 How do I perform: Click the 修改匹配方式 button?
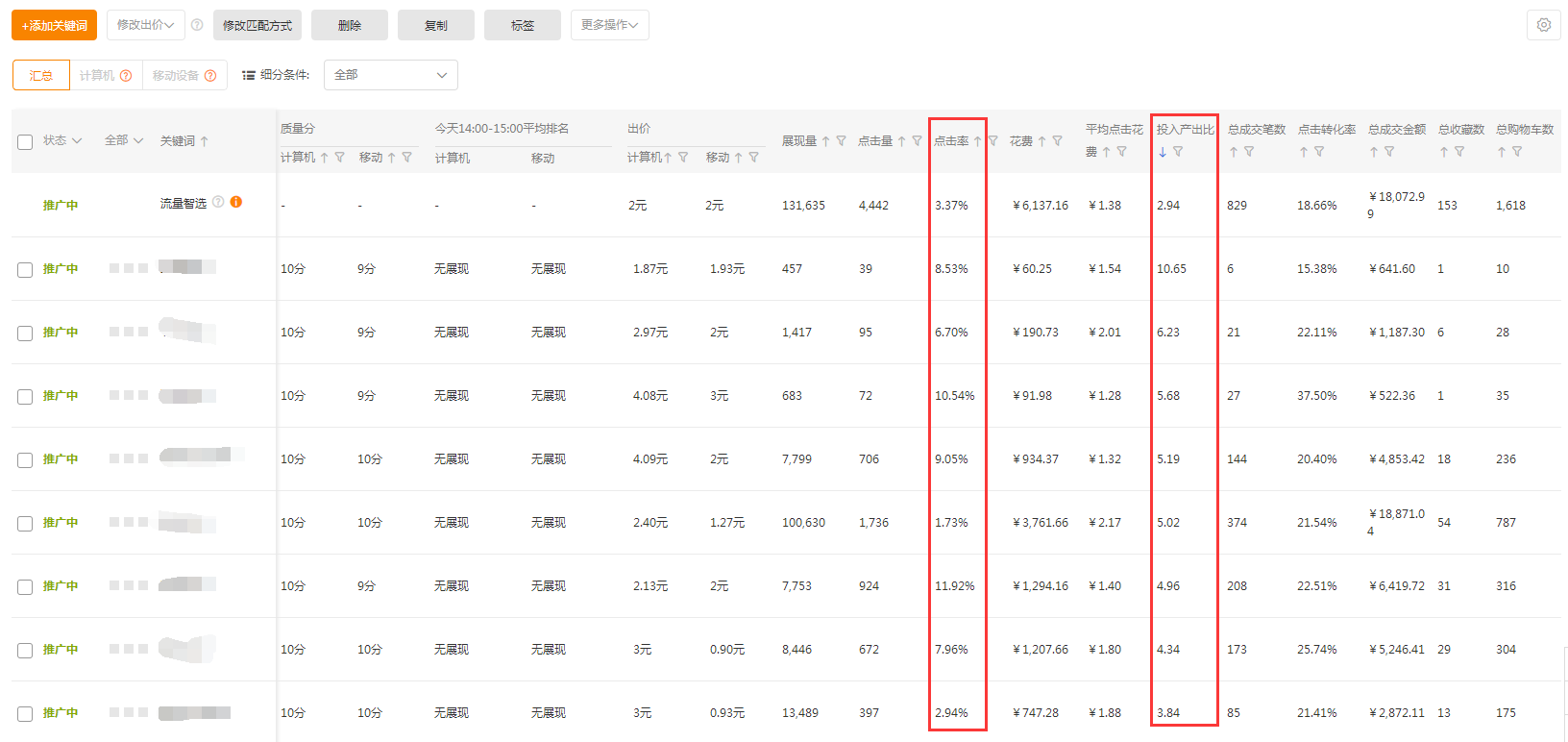point(257,25)
